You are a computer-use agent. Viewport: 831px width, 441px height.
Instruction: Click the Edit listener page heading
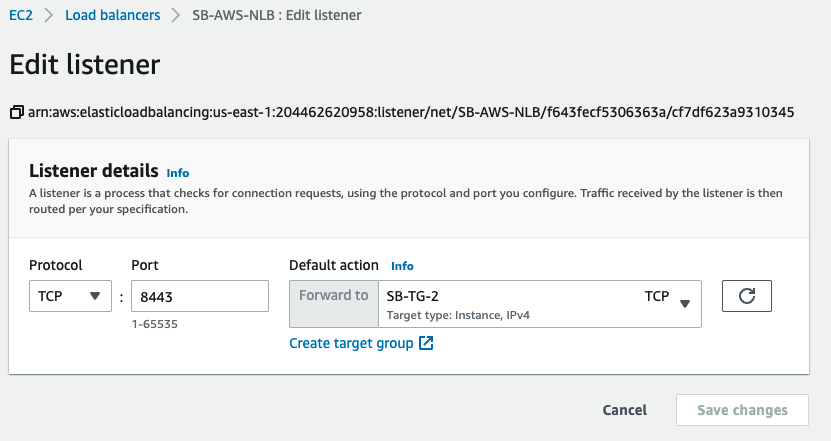coord(84,65)
